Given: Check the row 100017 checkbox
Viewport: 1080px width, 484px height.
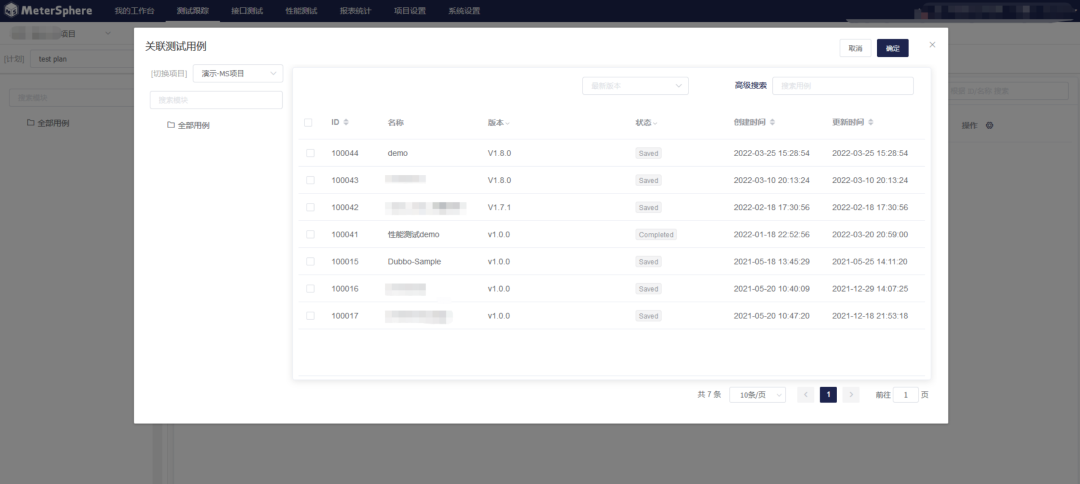Looking at the screenshot, I should (310, 315).
